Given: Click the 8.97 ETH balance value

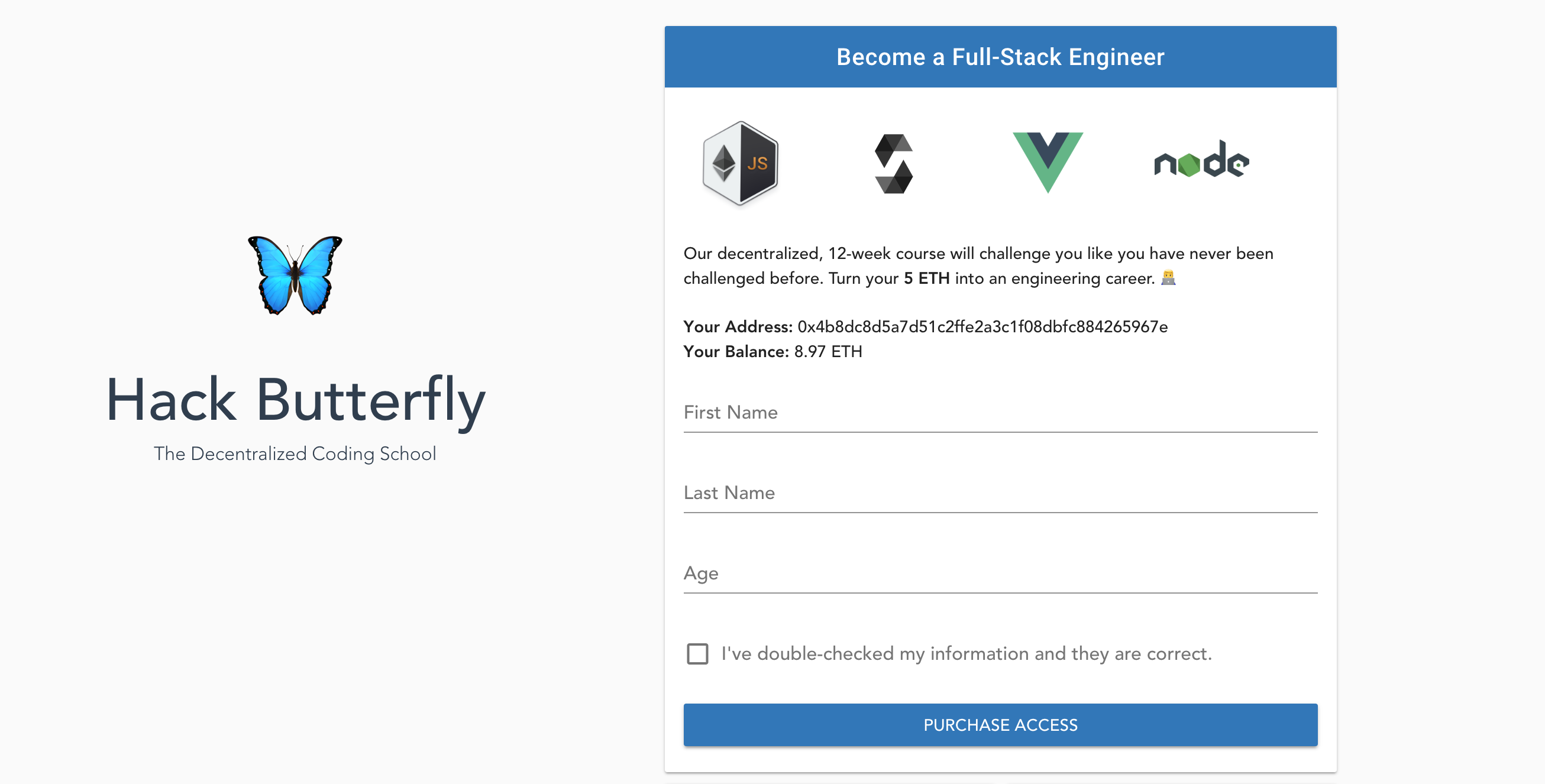Looking at the screenshot, I should click(x=828, y=351).
